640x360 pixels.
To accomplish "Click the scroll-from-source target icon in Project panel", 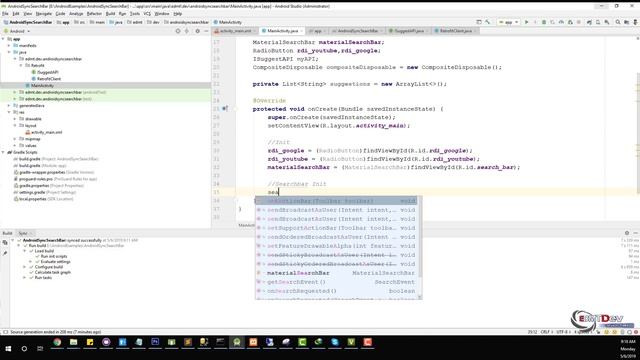I will (178, 31).
